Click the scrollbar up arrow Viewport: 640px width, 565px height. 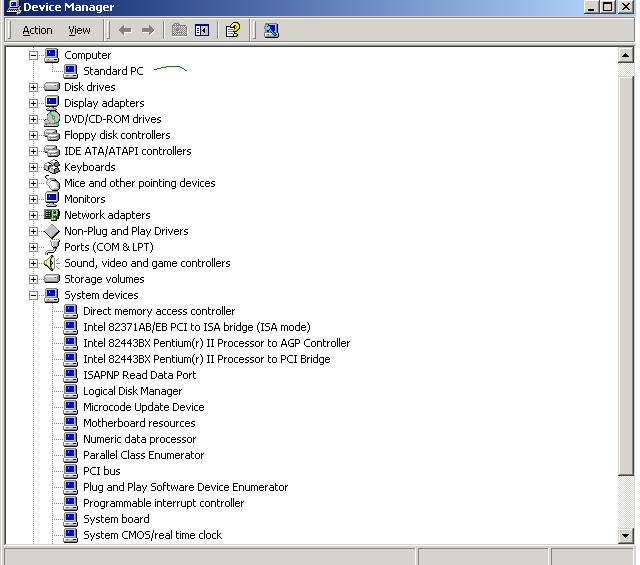click(x=625, y=55)
